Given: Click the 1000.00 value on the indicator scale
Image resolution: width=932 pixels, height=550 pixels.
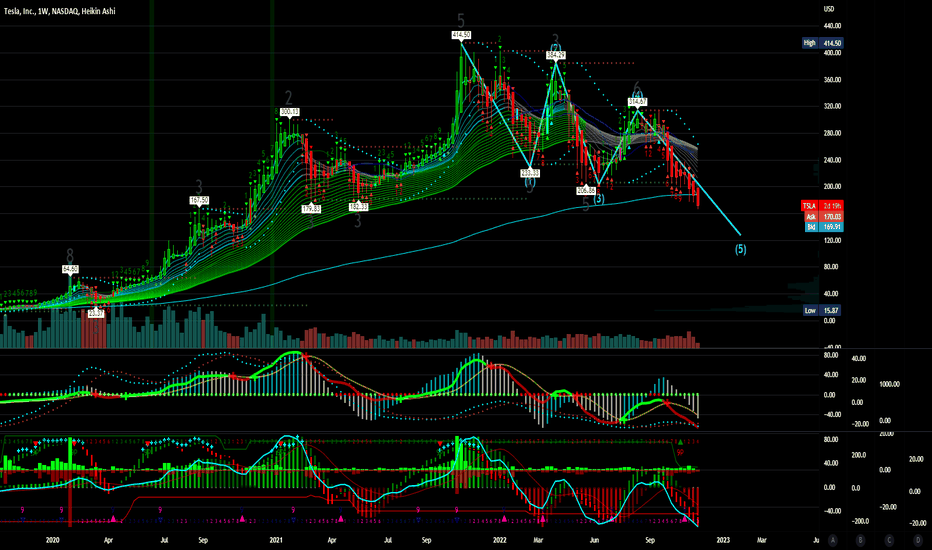Looking at the screenshot, I should click(x=889, y=385).
